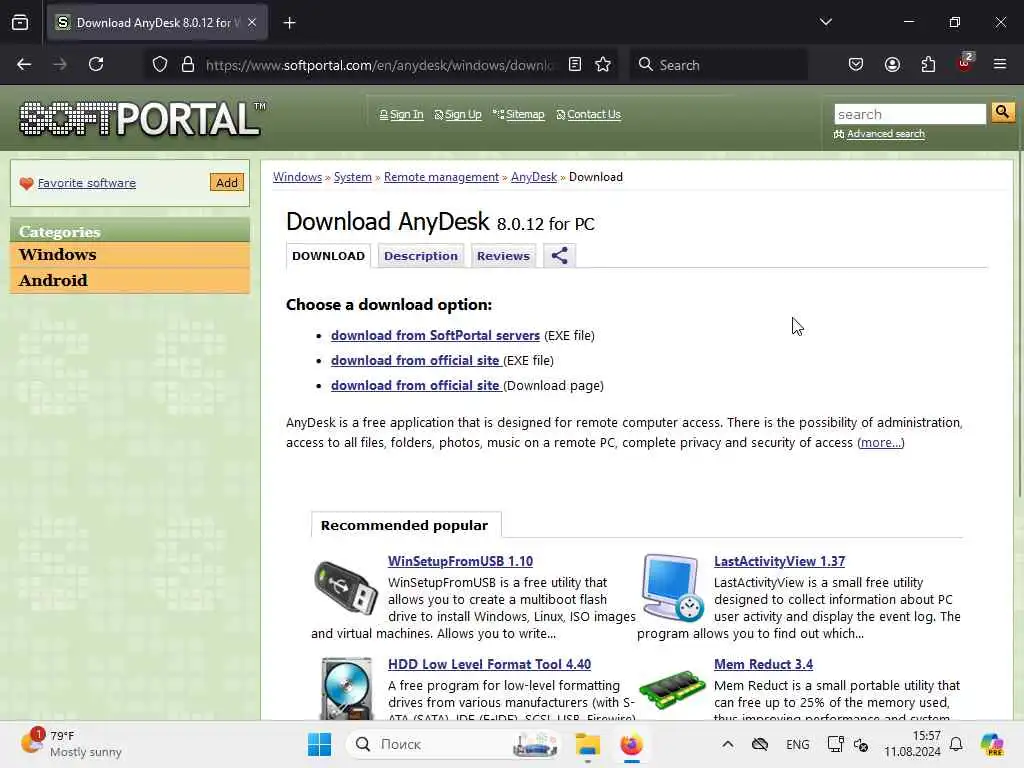The width and height of the screenshot is (1024, 768).
Task: Open the Copilot icon in taskbar corner
Action: click(x=992, y=744)
